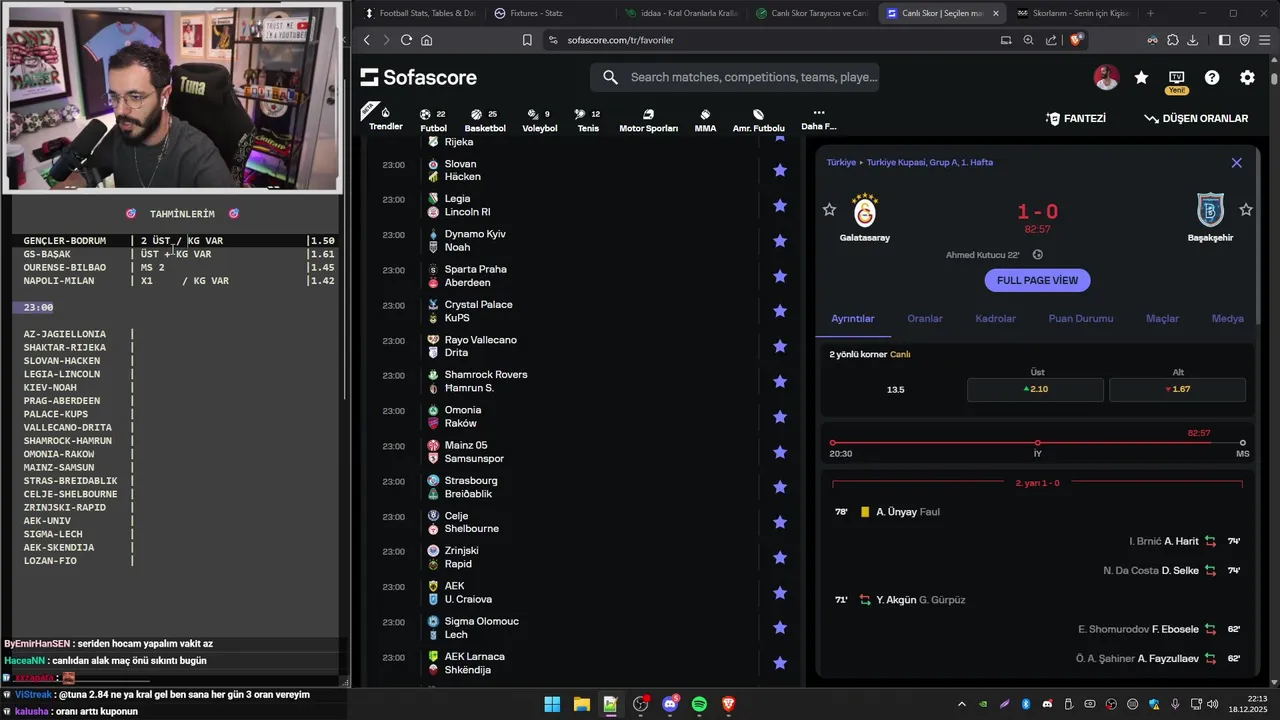Select the Voleybol sport icon

539,120
